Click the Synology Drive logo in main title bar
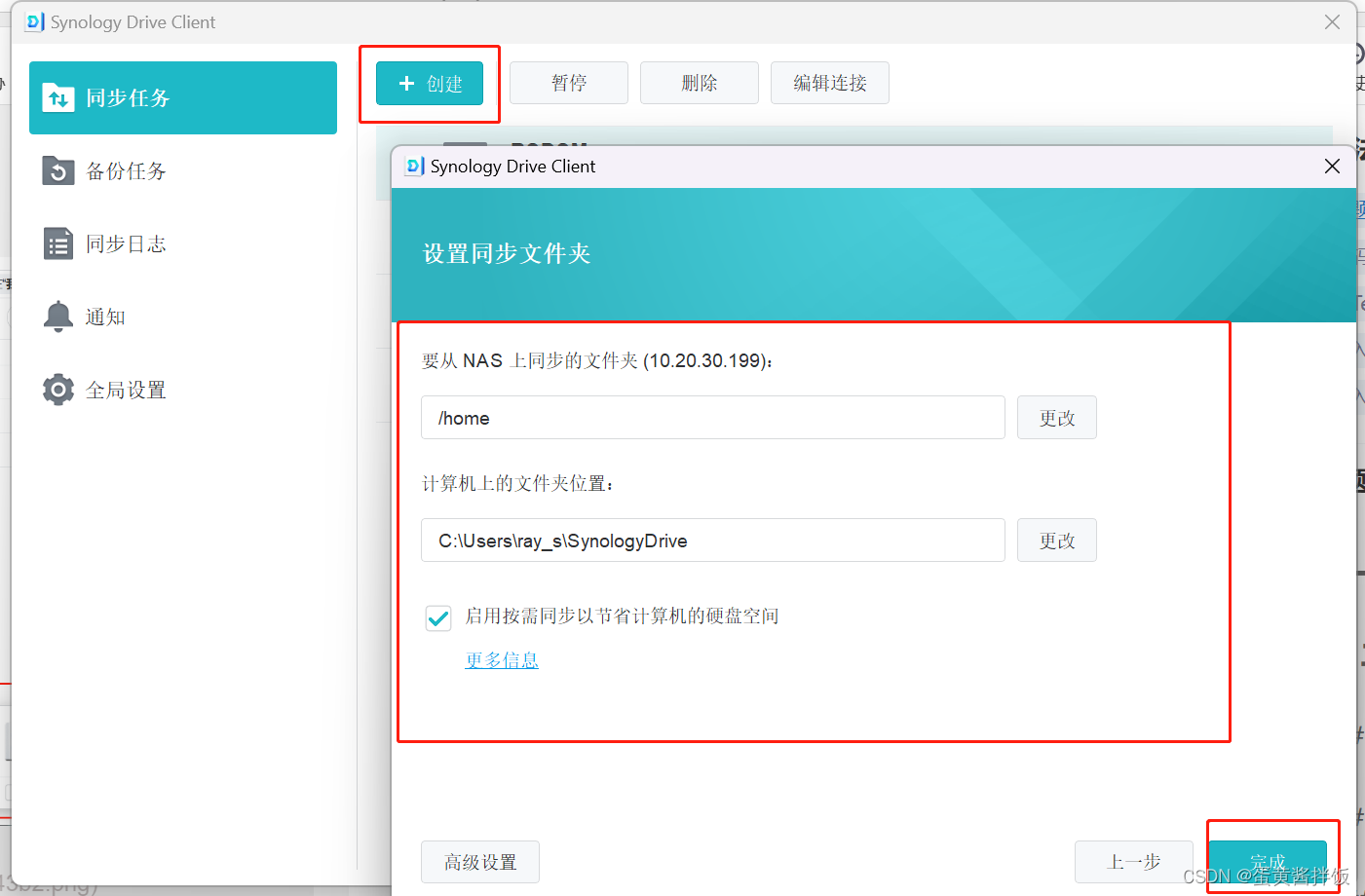 (35, 21)
